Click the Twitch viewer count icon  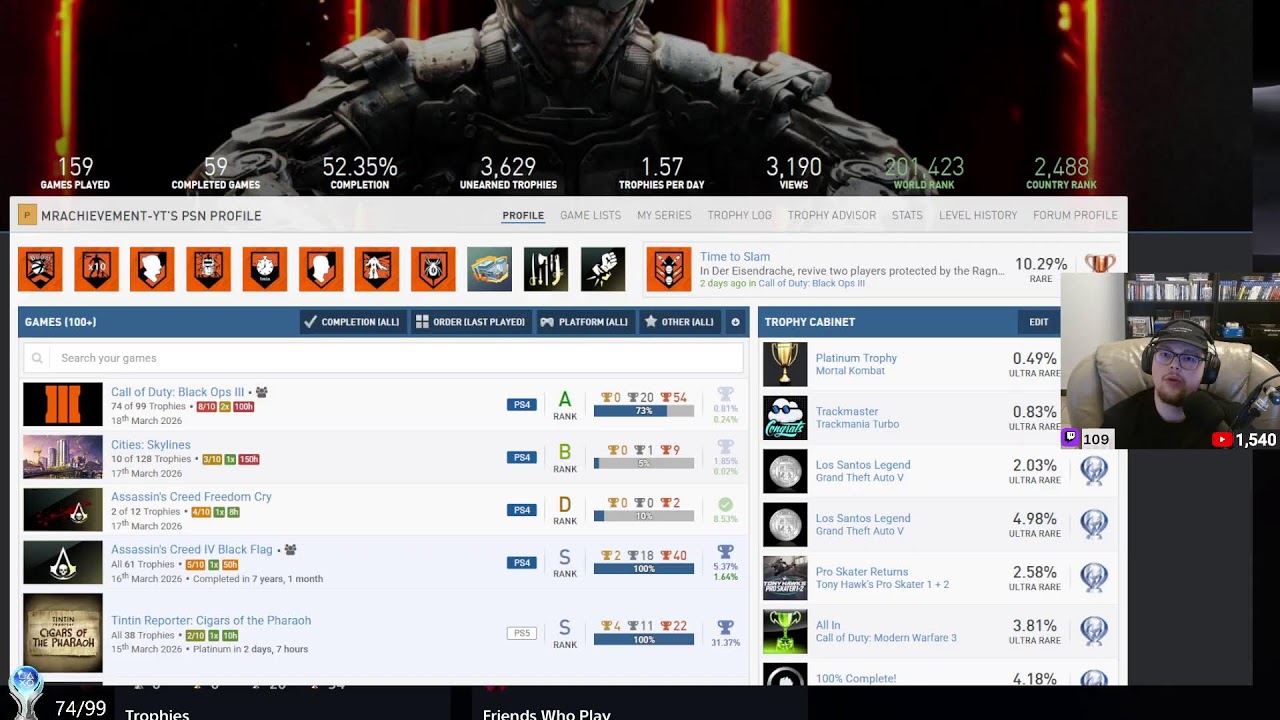(x=1071, y=439)
